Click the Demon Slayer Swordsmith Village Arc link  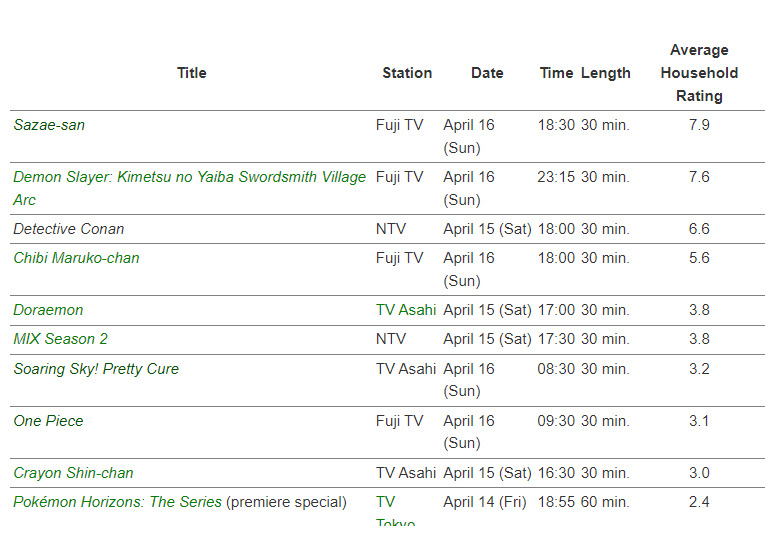(189, 177)
